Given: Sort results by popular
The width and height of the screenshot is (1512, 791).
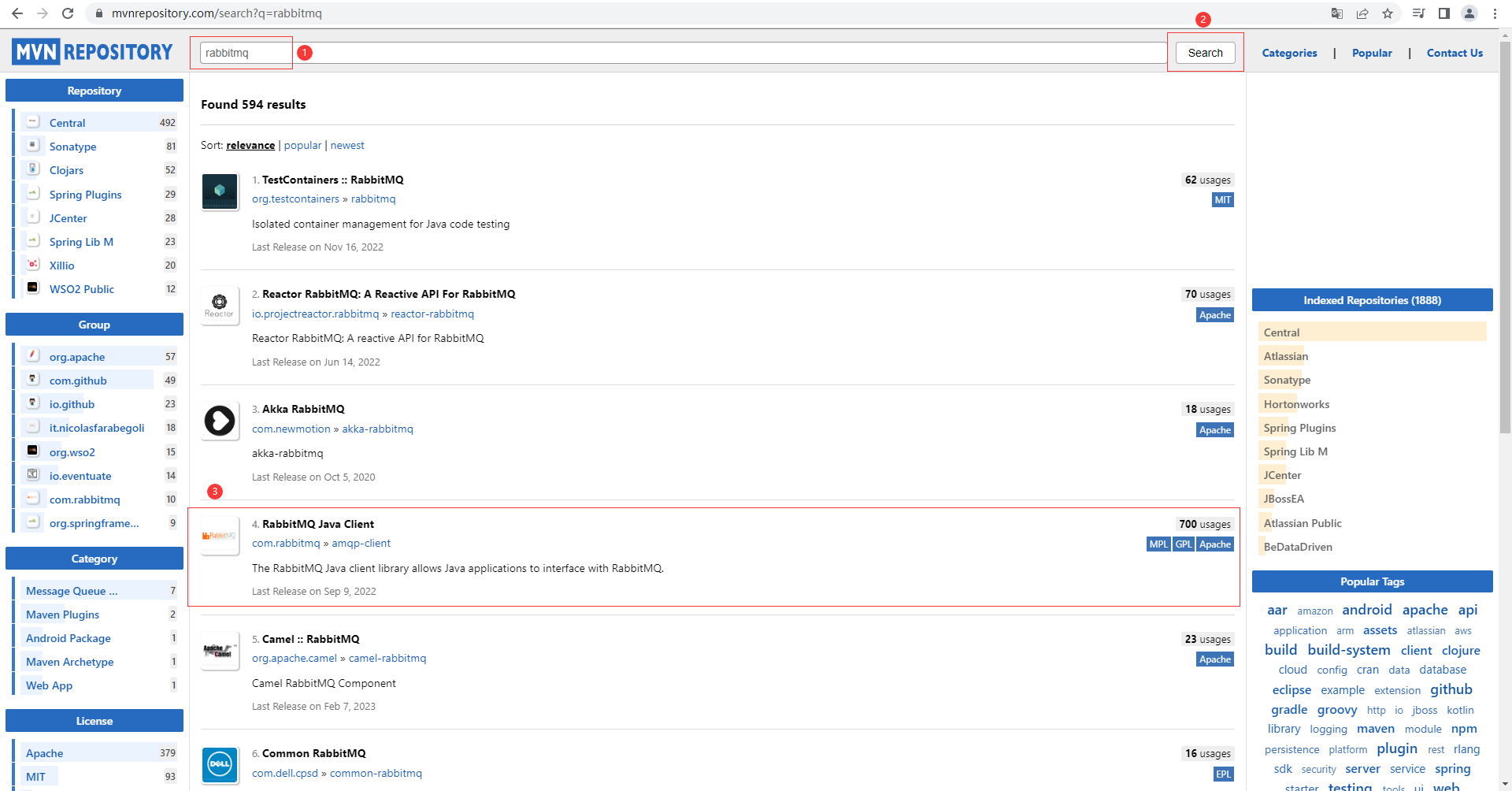Looking at the screenshot, I should [302, 145].
